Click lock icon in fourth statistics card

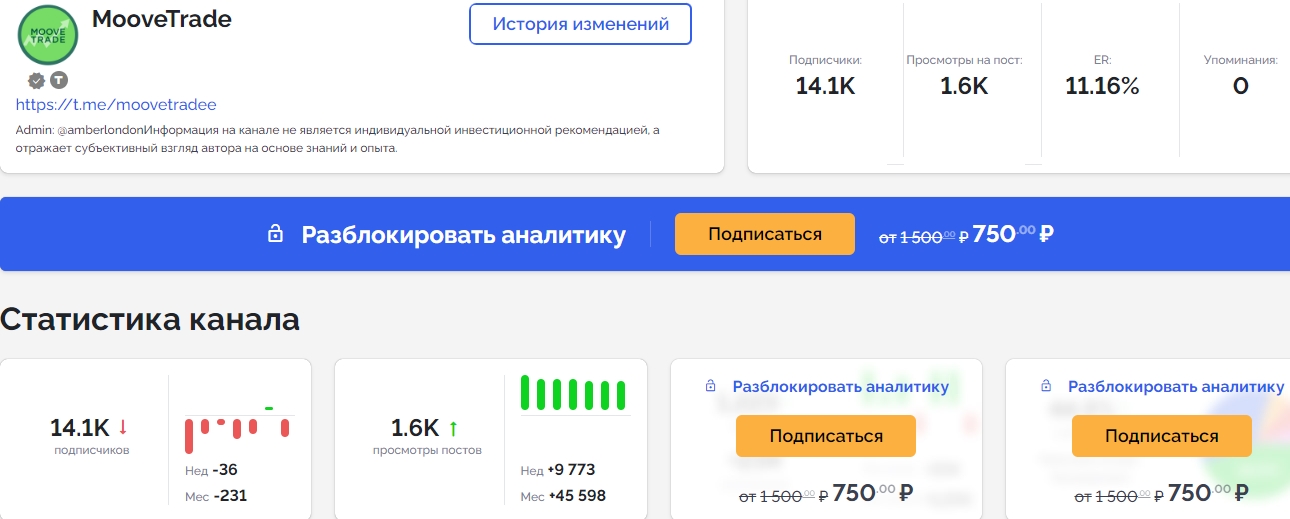click(1046, 386)
